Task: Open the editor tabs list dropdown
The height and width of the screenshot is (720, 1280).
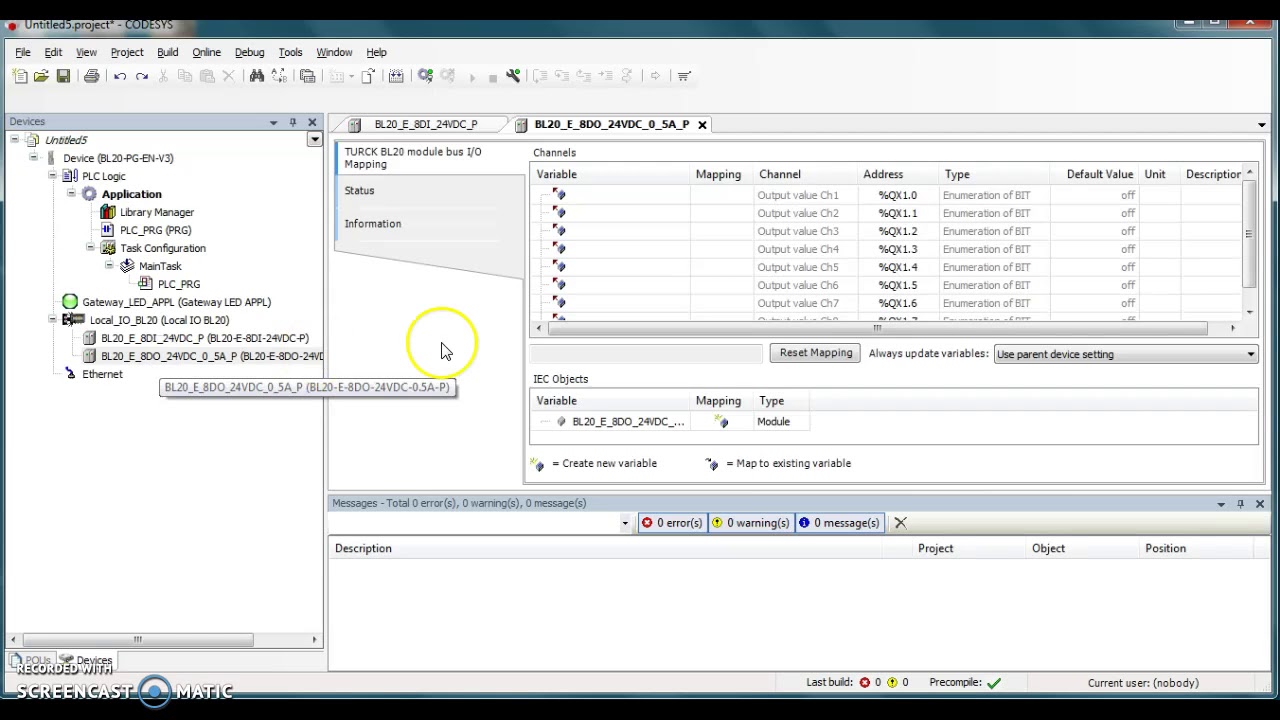Action: [1262, 125]
